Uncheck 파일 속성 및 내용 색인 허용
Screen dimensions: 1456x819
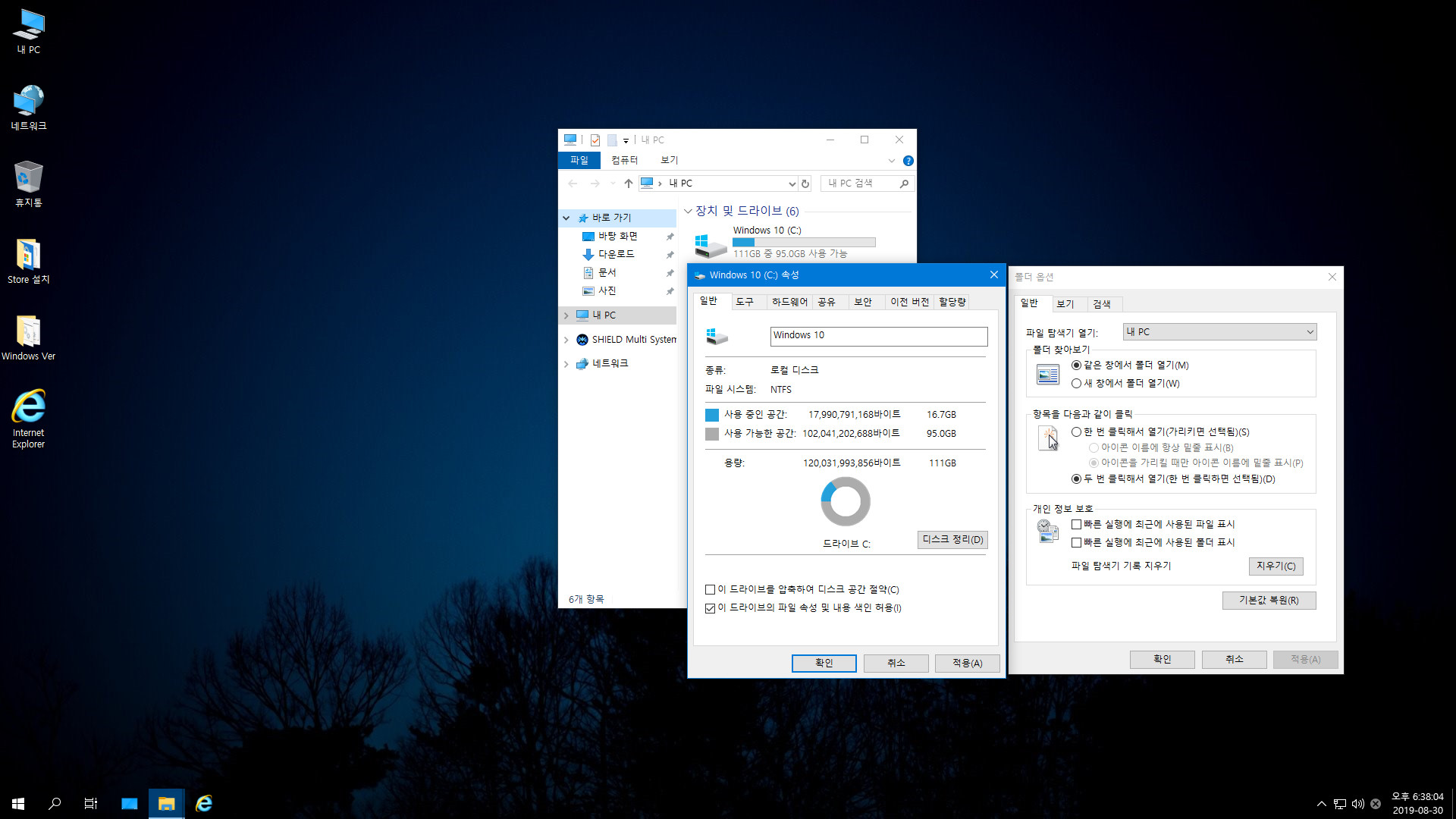click(x=710, y=608)
